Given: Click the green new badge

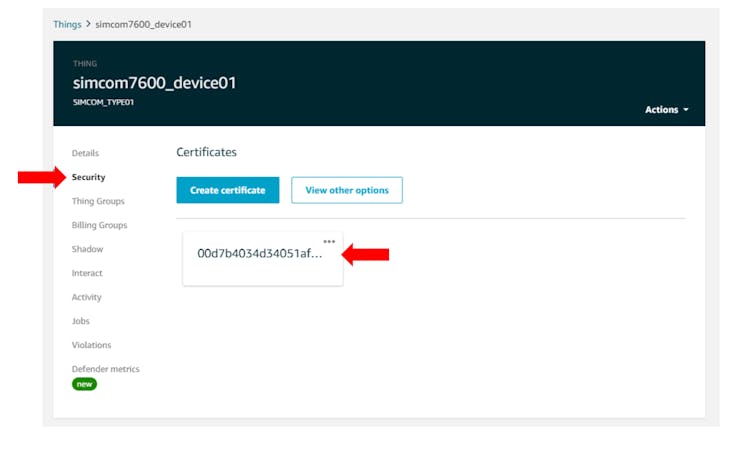Looking at the screenshot, I should pos(84,384).
